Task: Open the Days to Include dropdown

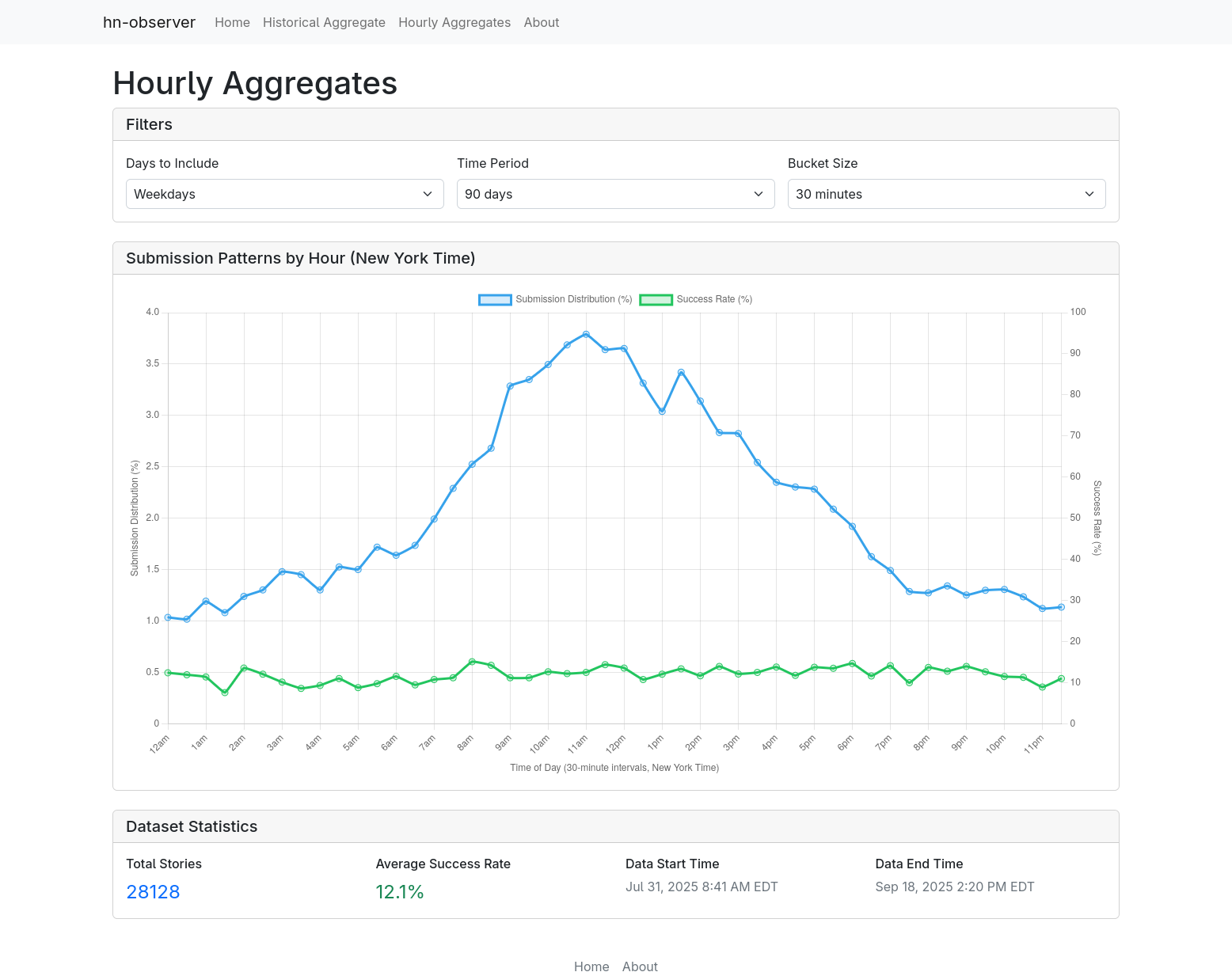Action: tap(284, 194)
